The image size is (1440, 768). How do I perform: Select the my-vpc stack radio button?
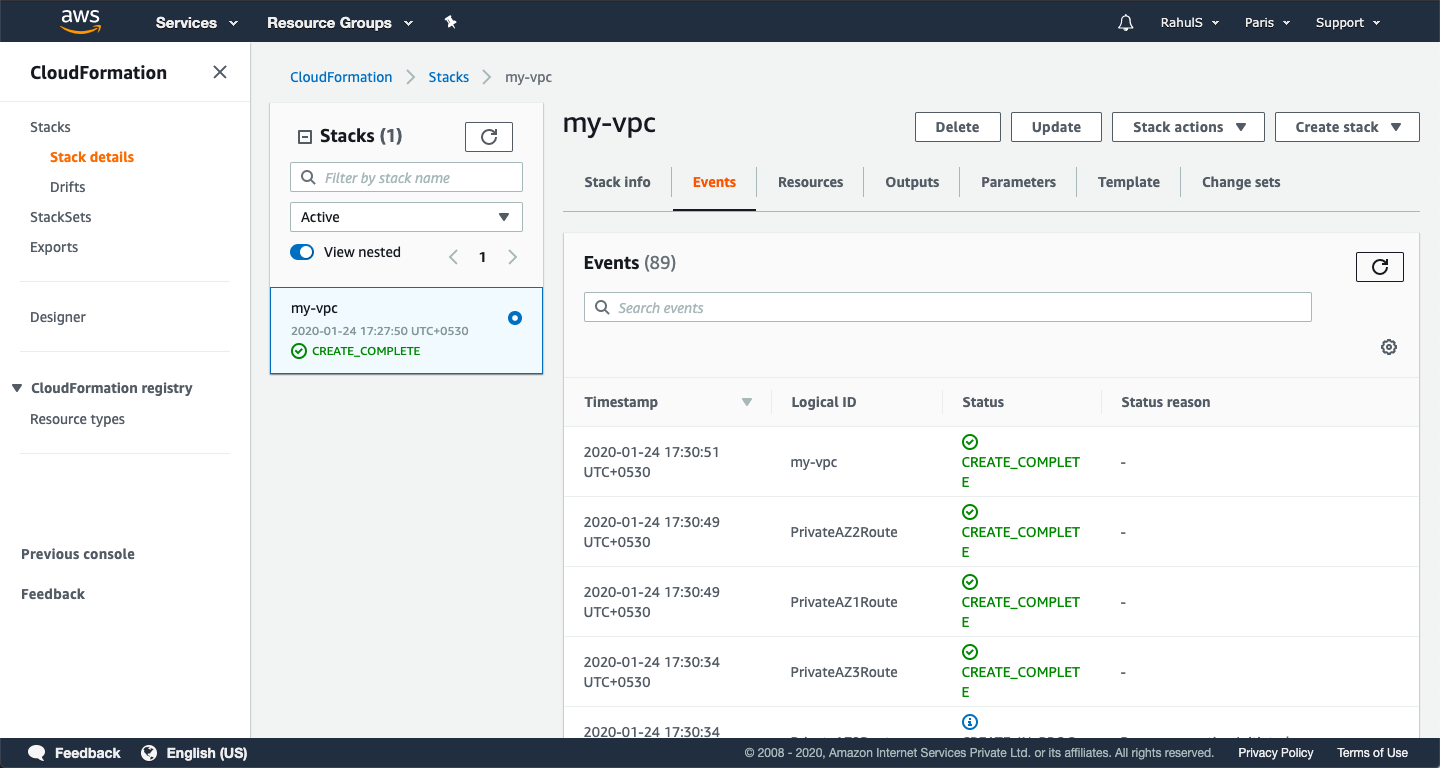tap(515, 318)
